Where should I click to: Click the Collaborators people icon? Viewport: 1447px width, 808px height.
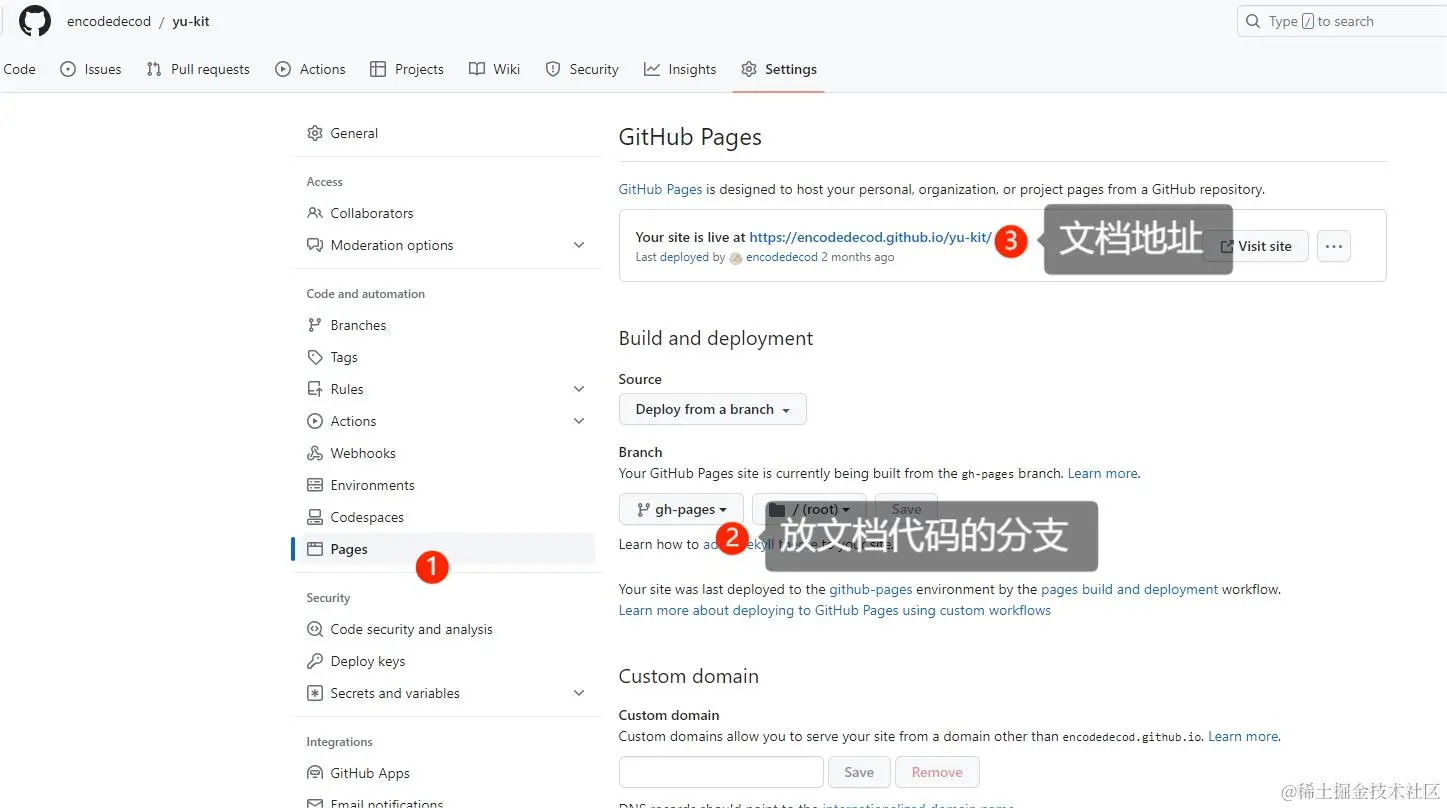pyautogui.click(x=315, y=213)
